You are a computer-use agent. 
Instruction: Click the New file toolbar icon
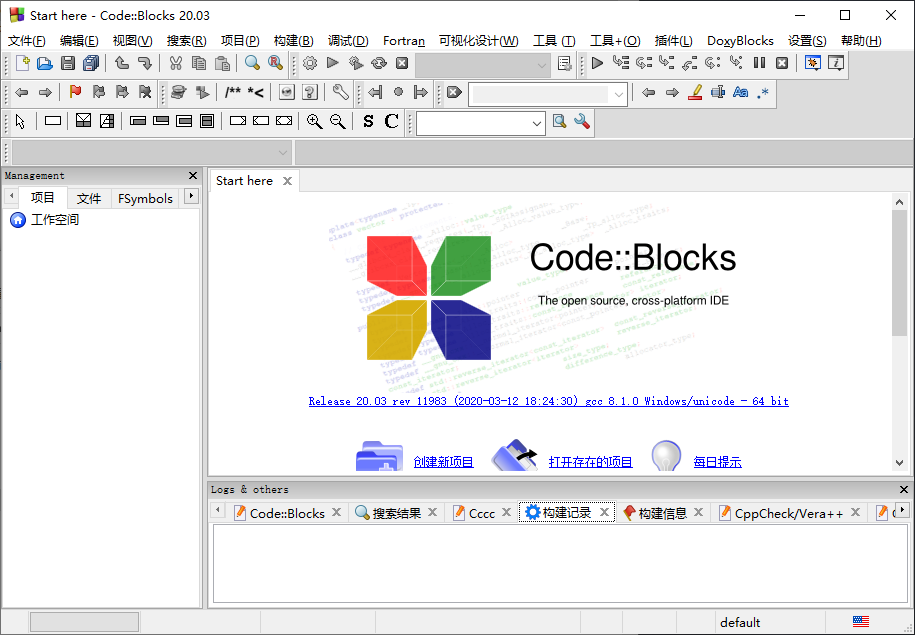tap(22, 63)
